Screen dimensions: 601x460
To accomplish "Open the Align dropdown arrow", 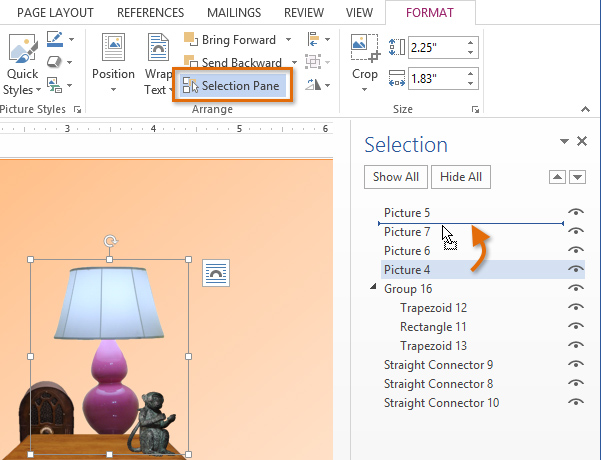I will [327, 39].
